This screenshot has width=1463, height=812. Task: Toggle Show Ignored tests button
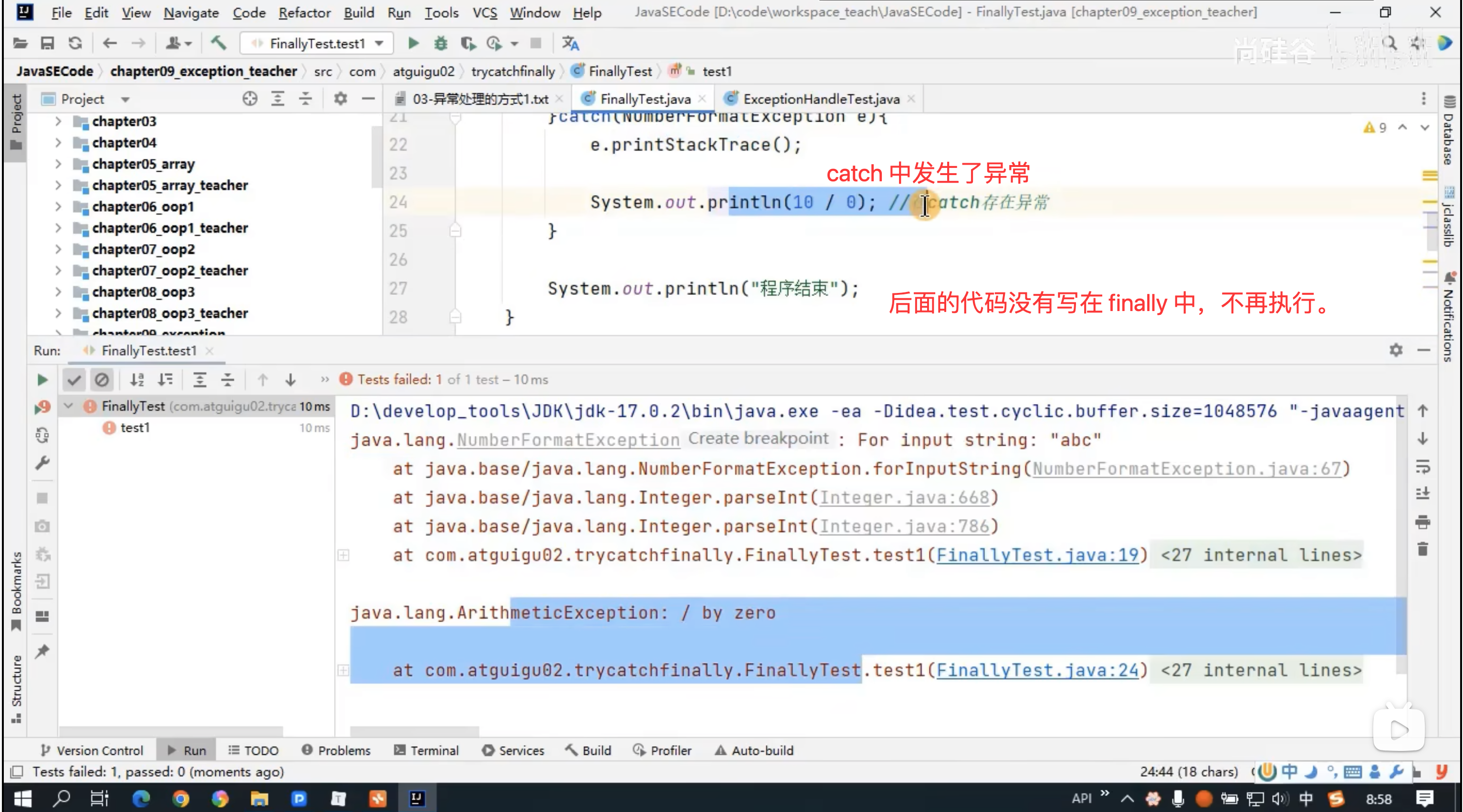102,380
